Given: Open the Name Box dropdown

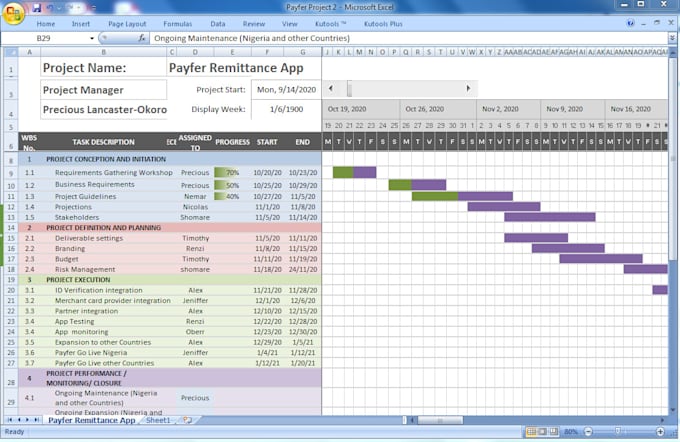Looking at the screenshot, I should [92, 38].
